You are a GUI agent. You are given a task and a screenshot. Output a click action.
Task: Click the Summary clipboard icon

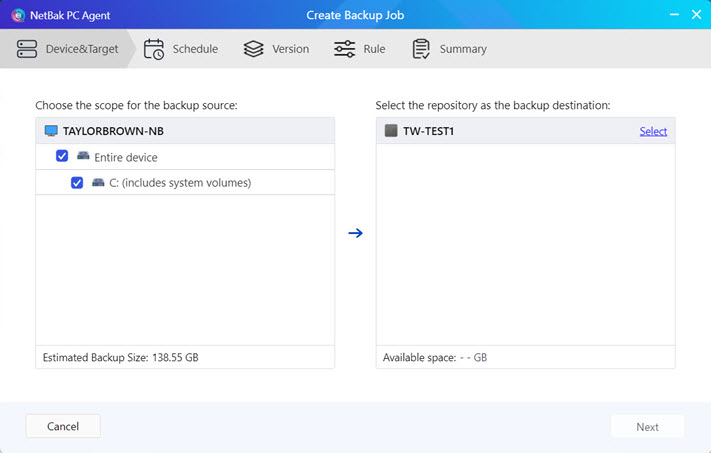coord(421,49)
